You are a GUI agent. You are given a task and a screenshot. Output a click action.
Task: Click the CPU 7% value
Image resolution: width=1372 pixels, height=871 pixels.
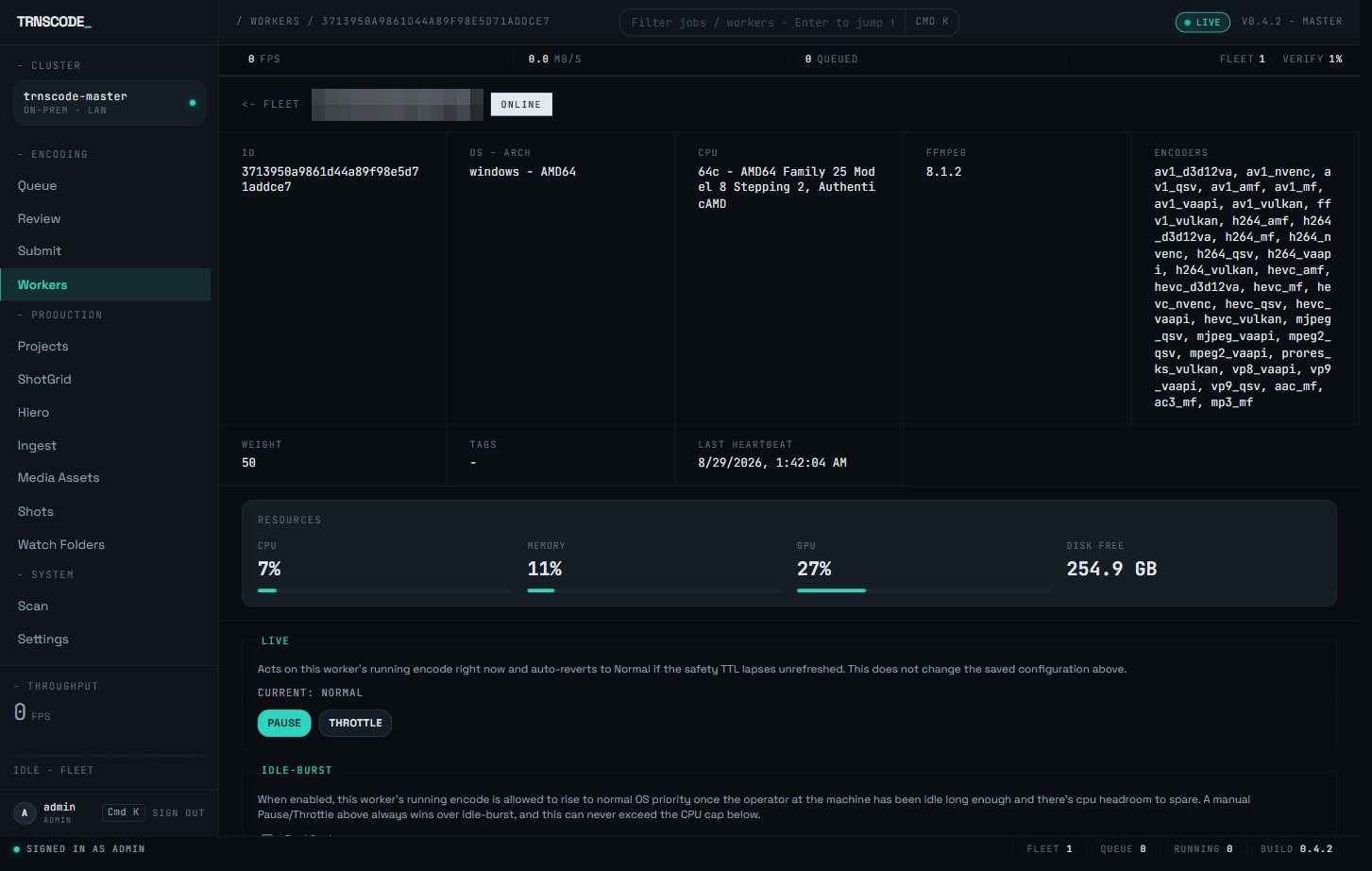click(x=269, y=569)
